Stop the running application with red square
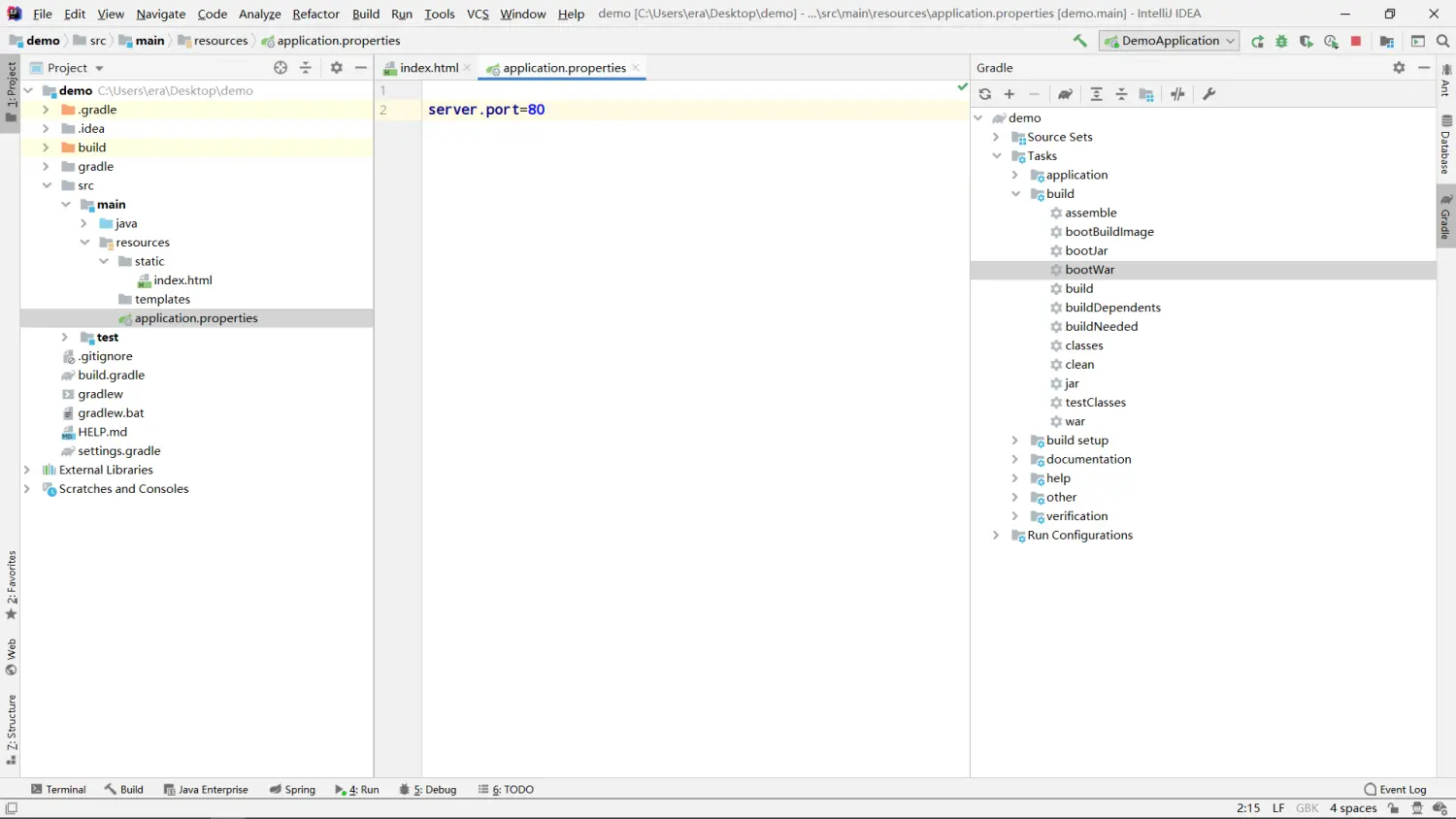1456x819 pixels. (x=1356, y=41)
